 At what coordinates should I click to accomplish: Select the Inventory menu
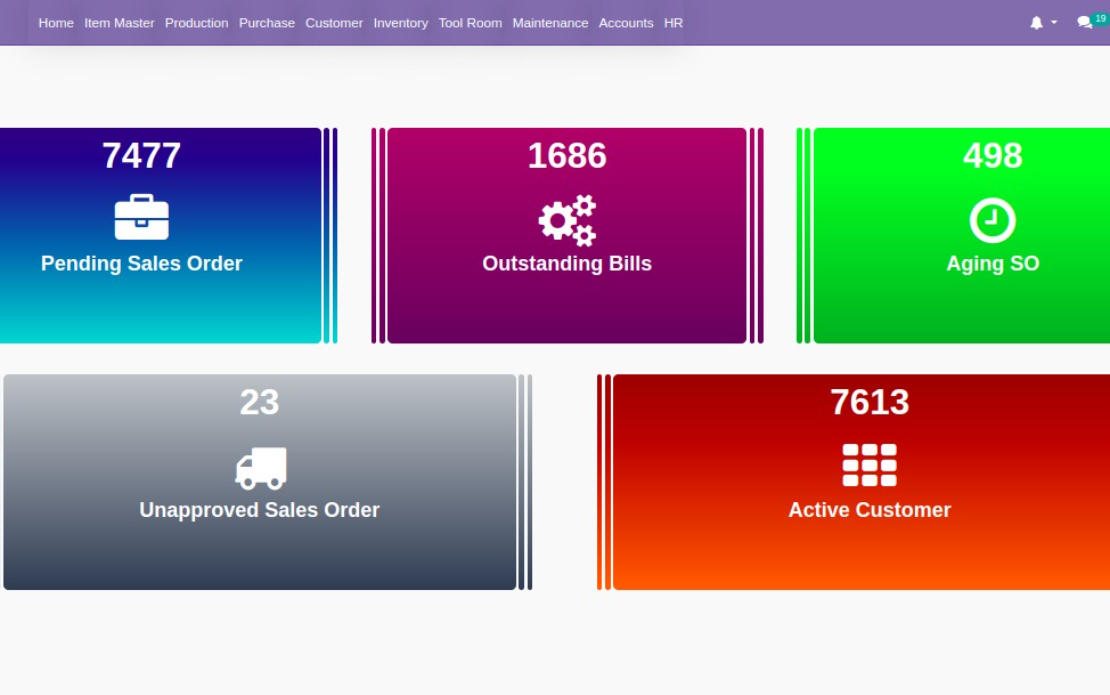(x=401, y=23)
